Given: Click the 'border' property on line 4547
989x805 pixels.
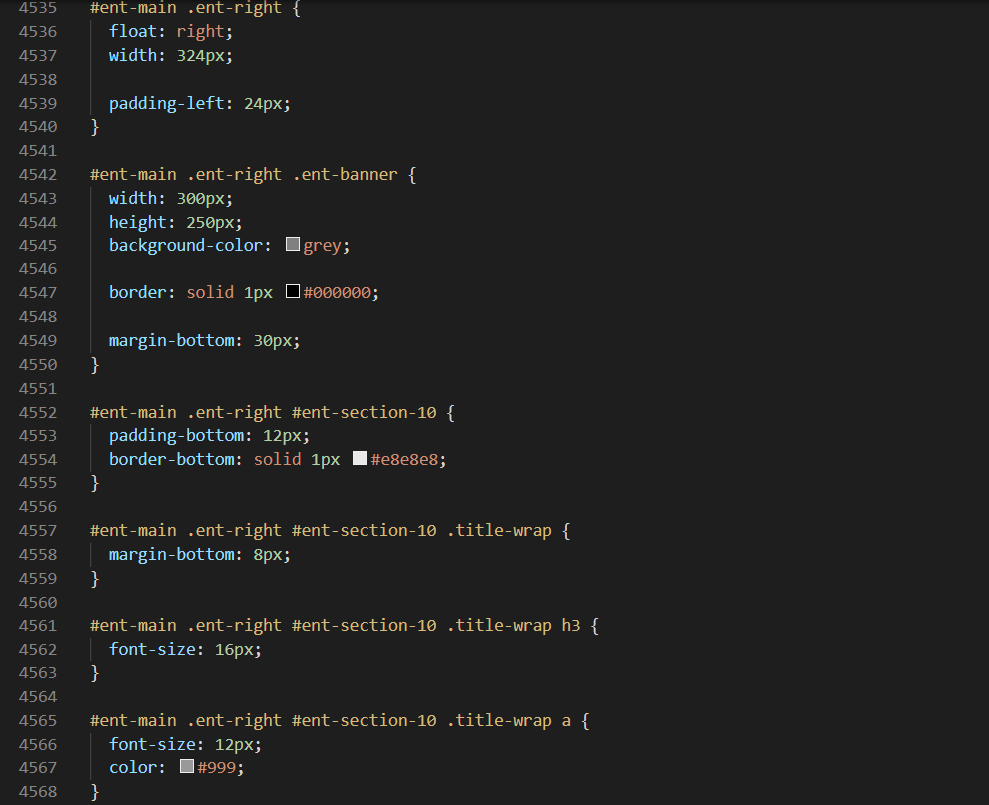Looking at the screenshot, I should (138, 293).
